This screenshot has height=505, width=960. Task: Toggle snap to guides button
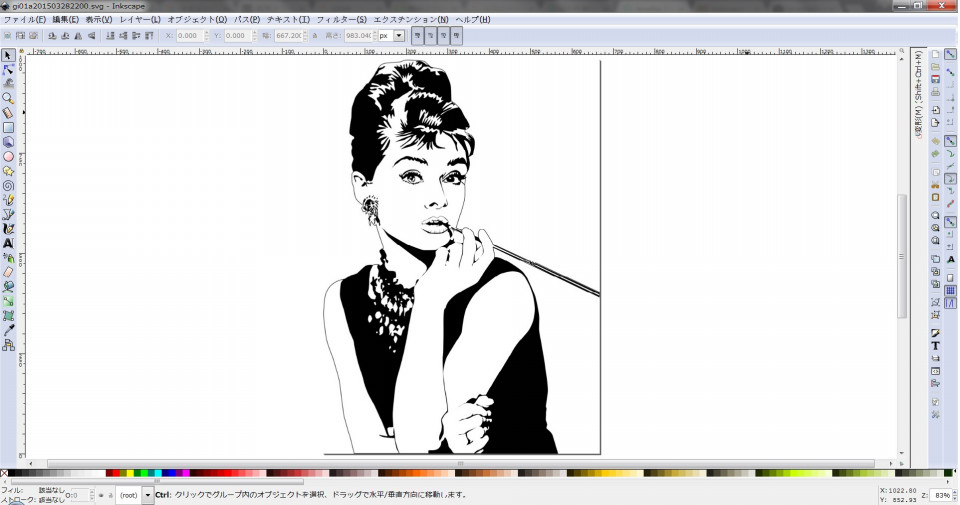950,304
